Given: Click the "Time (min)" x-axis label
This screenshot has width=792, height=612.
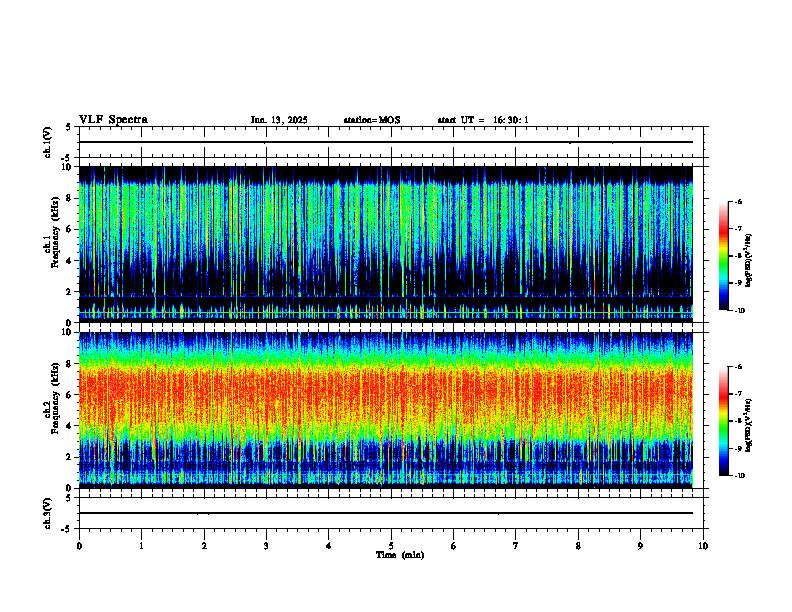Looking at the screenshot, I should pyautogui.click(x=400, y=555).
